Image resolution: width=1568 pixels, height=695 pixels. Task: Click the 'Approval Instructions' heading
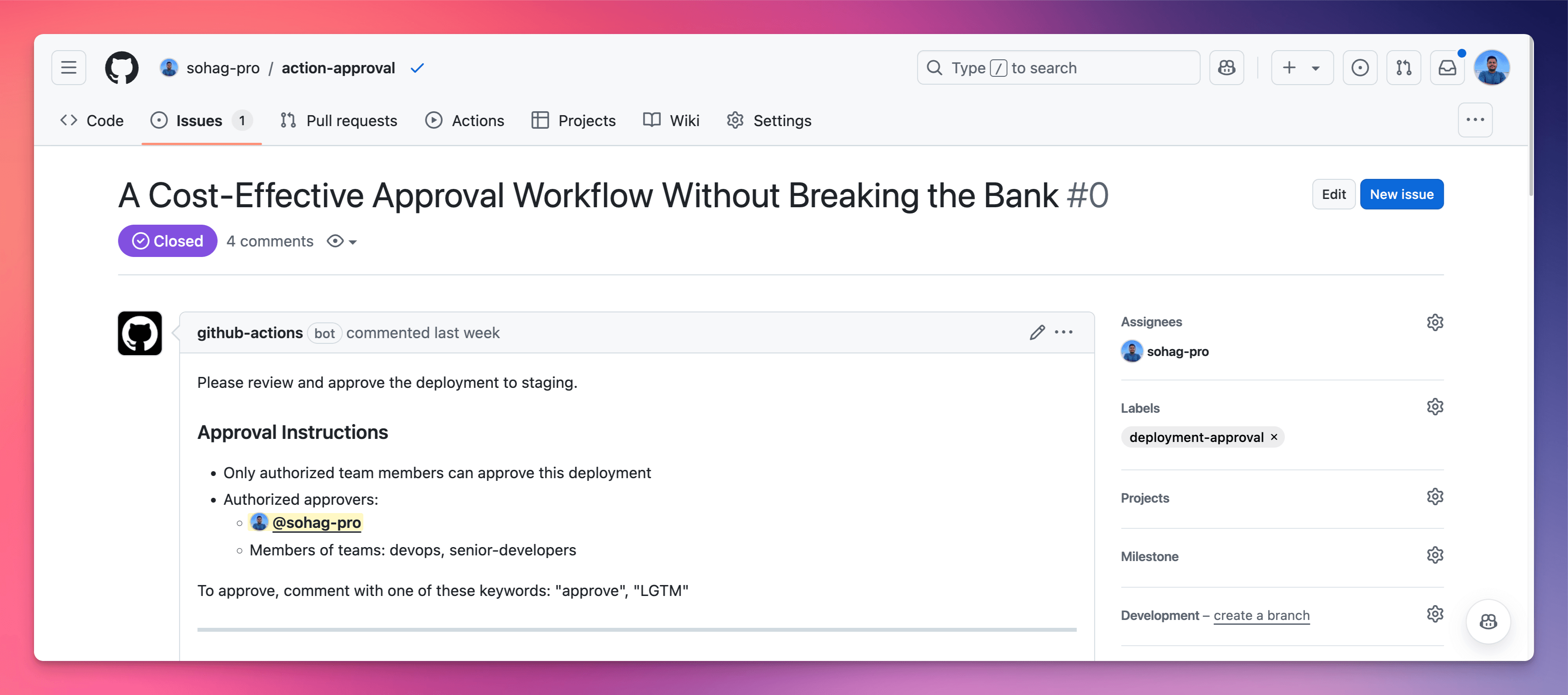[292, 432]
